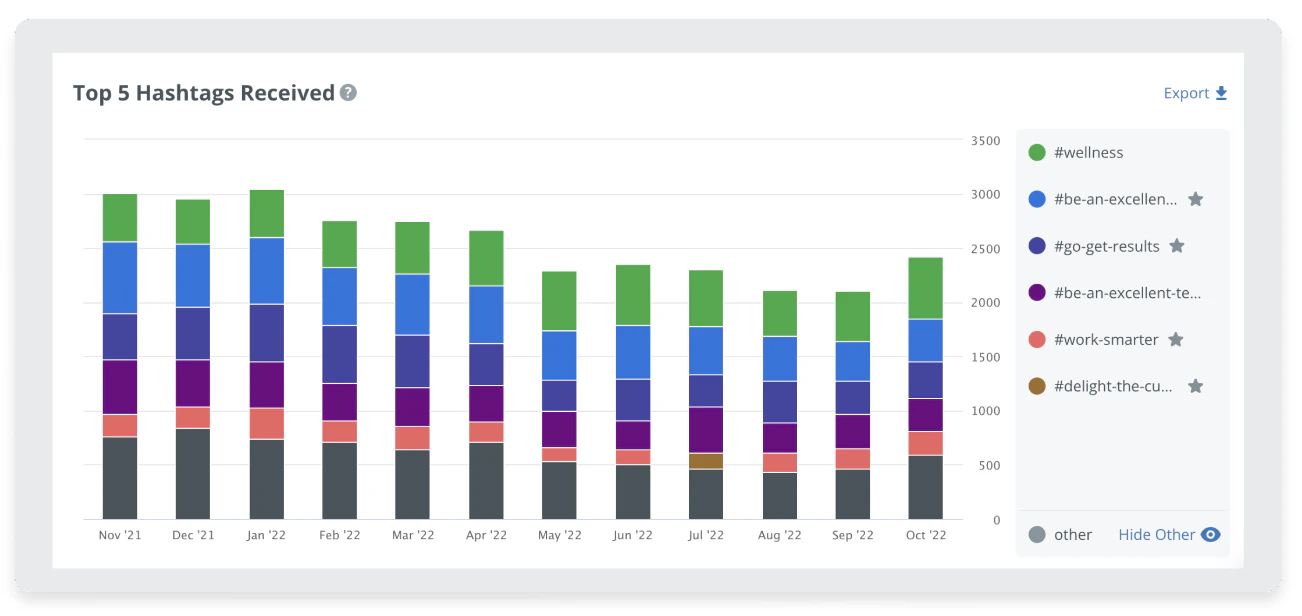Viewport: 1302px width, 616px height.
Task: Click the Export link
Action: click(1195, 93)
